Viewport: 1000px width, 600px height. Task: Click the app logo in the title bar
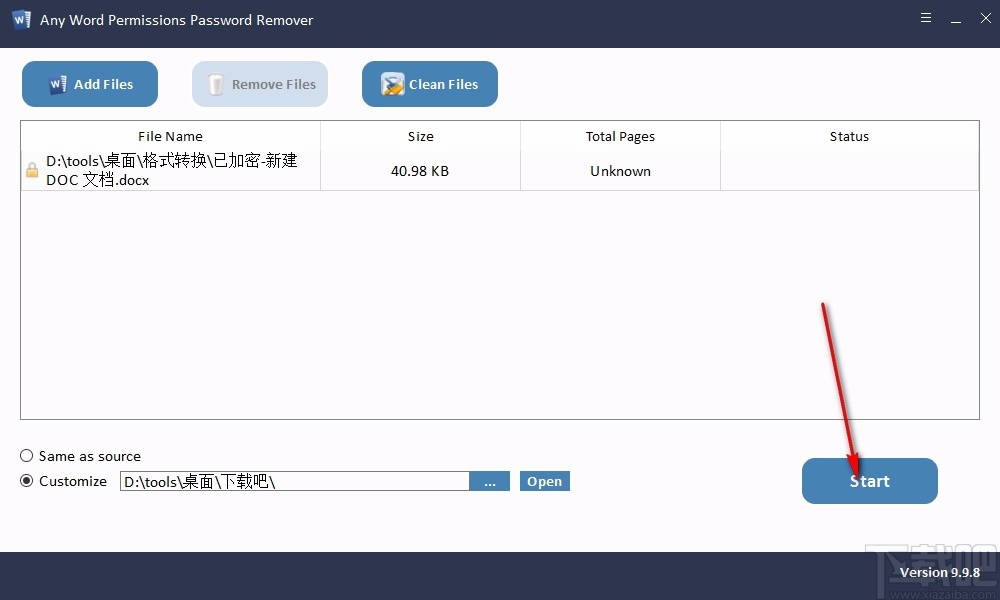pyautogui.click(x=20, y=18)
